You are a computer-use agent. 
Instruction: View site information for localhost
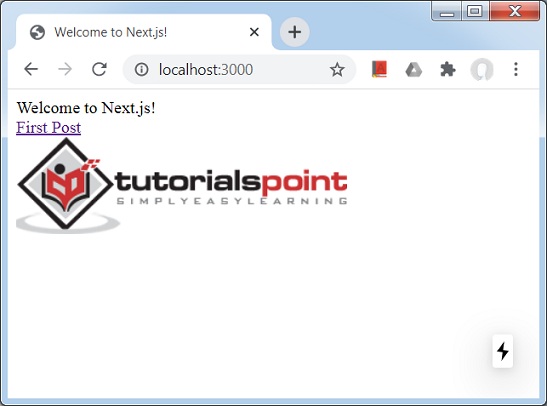click(141, 69)
